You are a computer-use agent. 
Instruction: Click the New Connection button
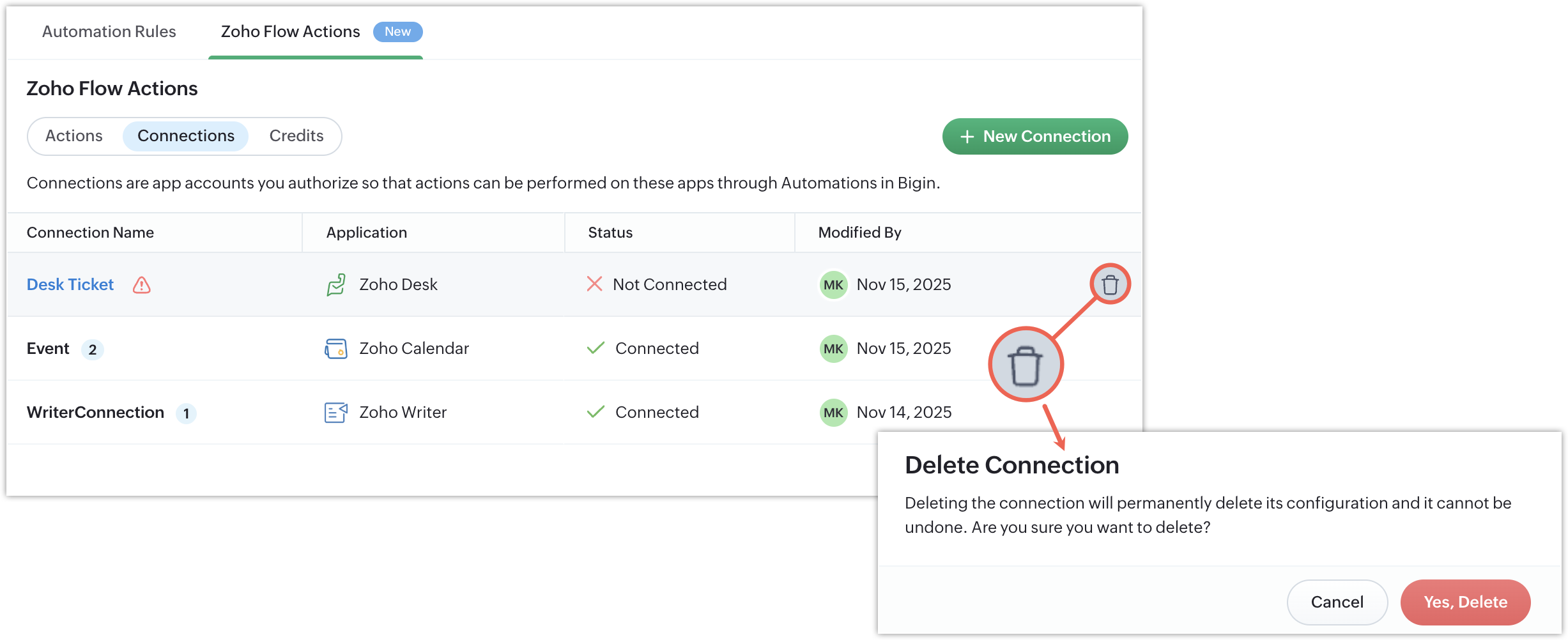click(1035, 136)
